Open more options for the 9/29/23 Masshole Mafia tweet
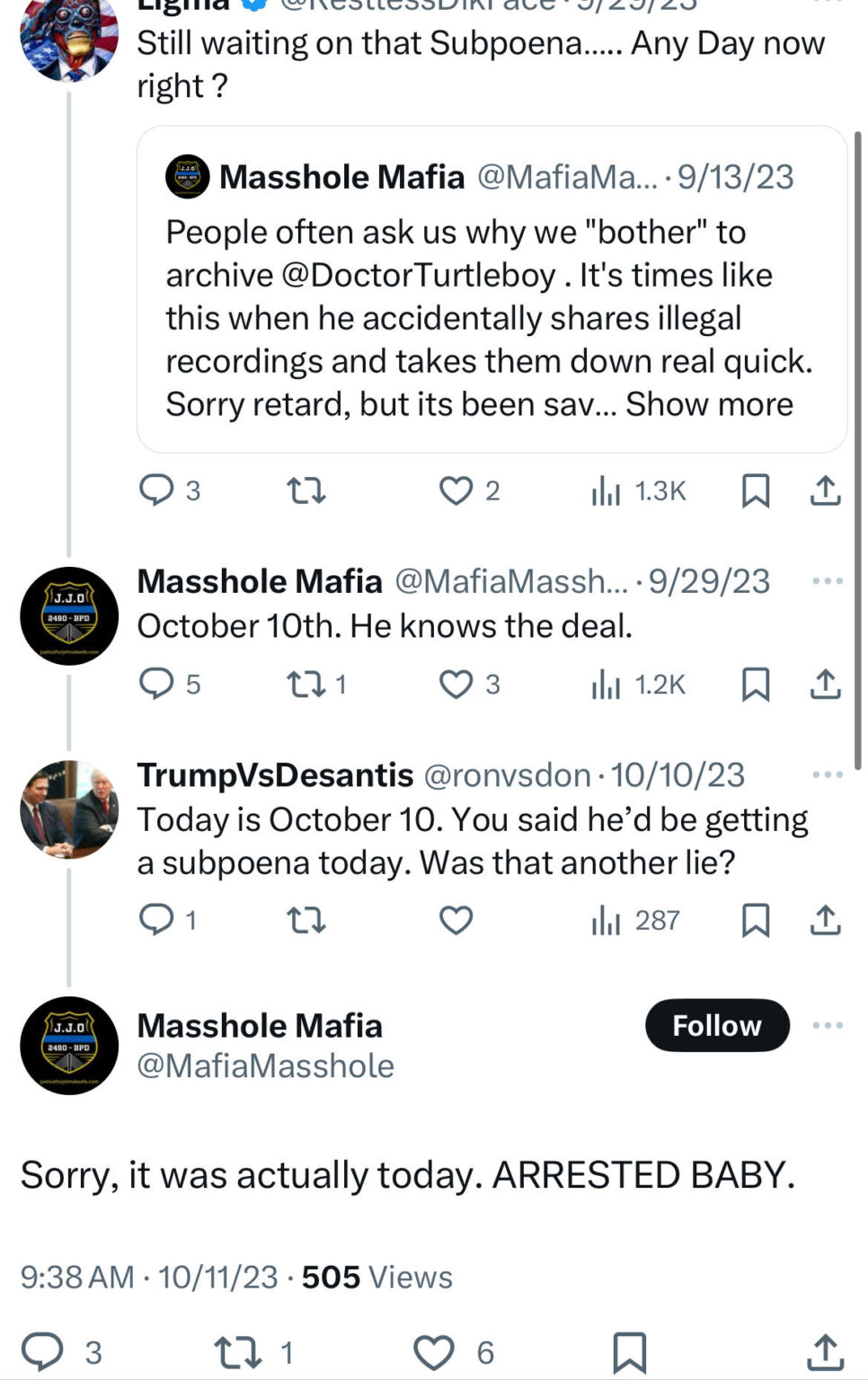Viewport: 868px width, 1380px height. tap(827, 581)
